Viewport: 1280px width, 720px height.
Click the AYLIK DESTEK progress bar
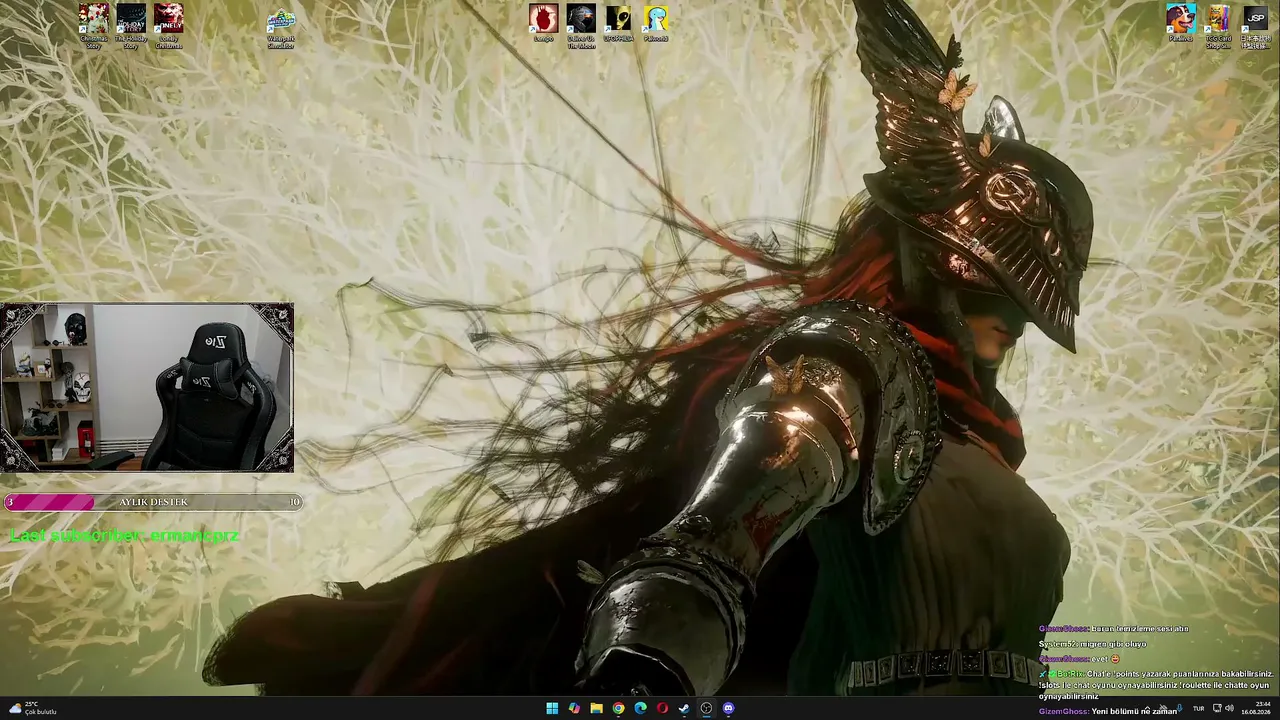click(x=153, y=502)
